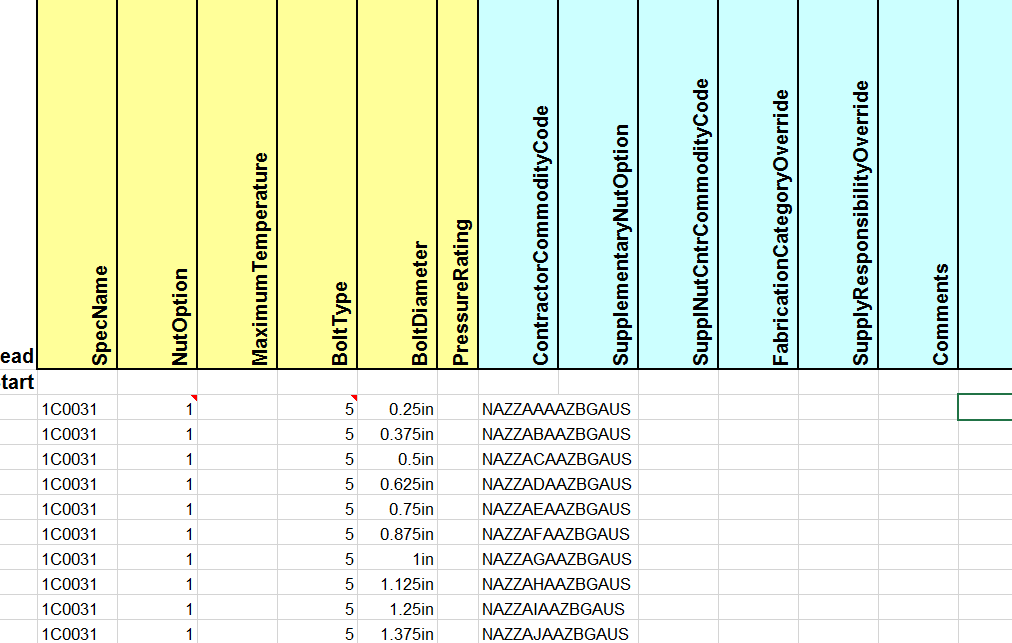Select SpecName 1C0031 in the 1in row
1012x643 pixels.
(77, 559)
